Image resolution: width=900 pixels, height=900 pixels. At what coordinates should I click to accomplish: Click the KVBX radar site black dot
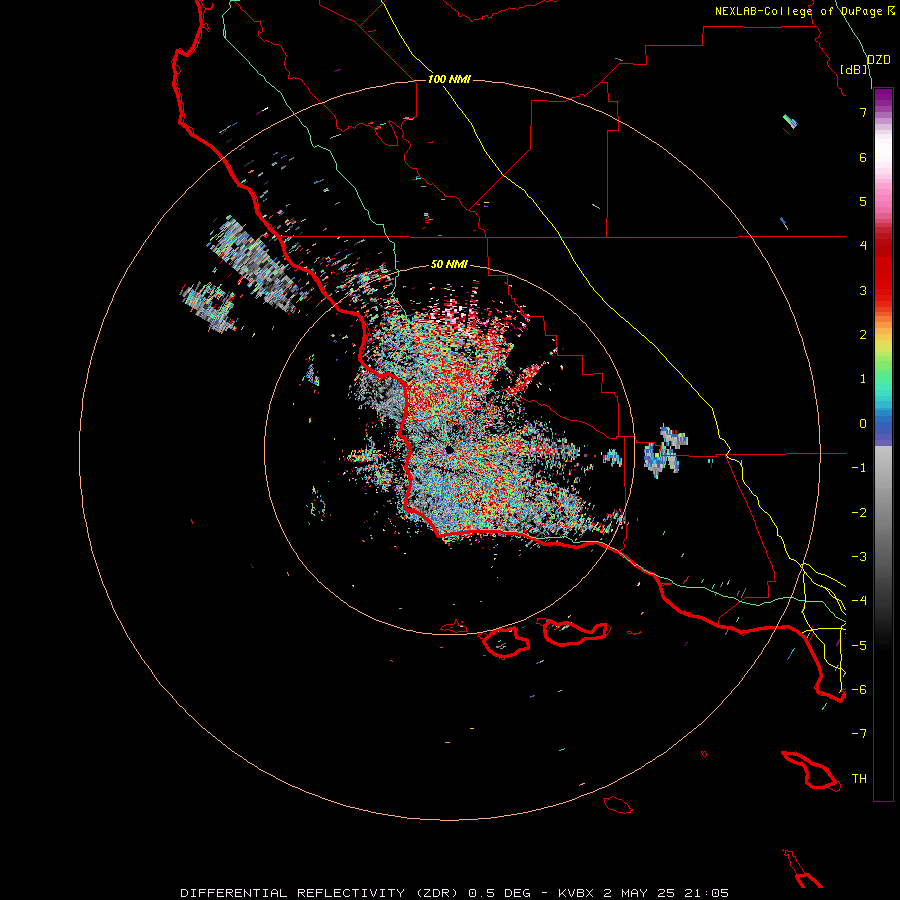(x=449, y=449)
